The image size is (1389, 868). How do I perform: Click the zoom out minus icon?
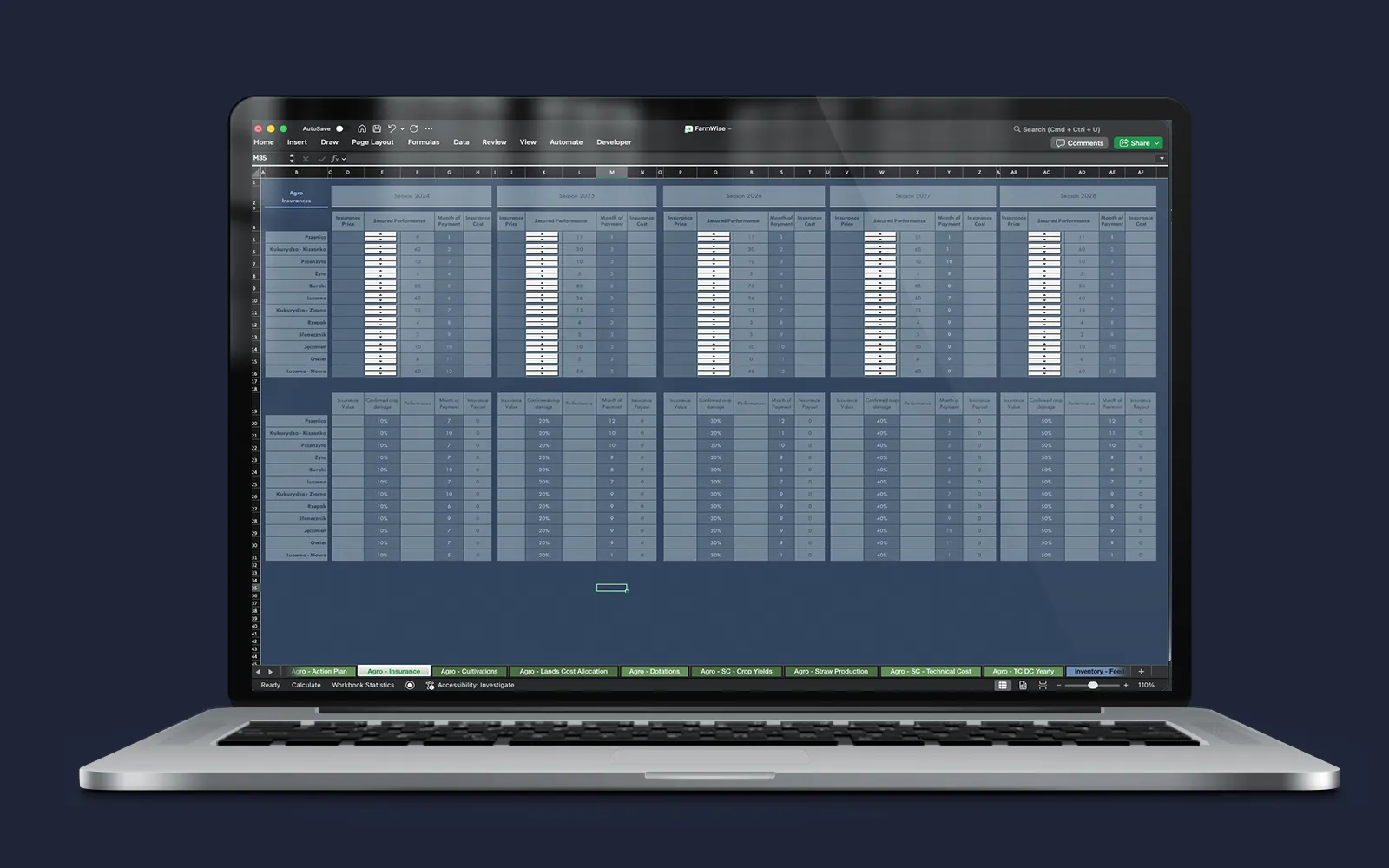click(x=1059, y=685)
